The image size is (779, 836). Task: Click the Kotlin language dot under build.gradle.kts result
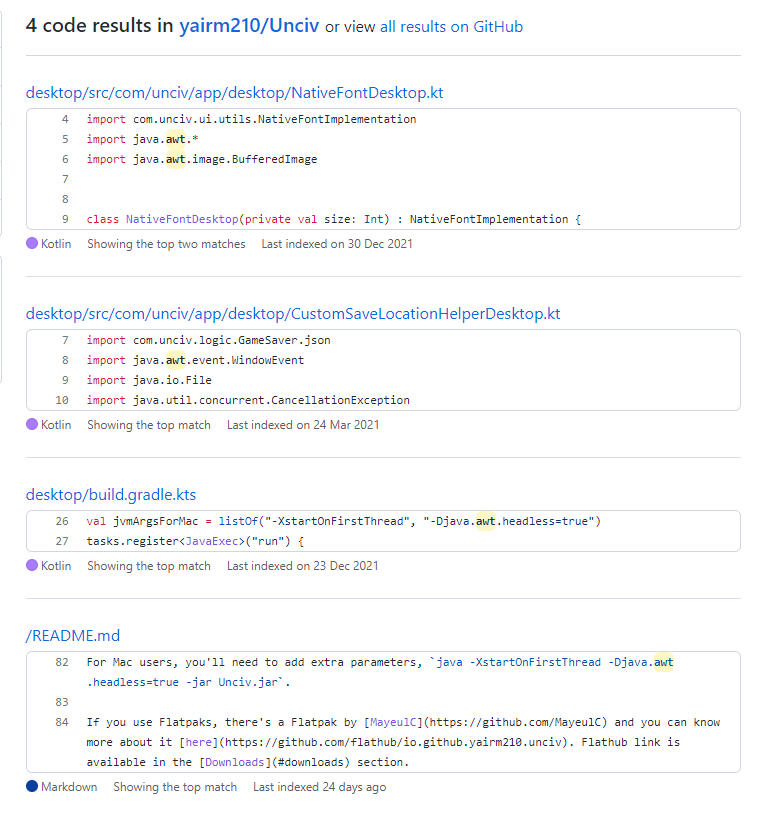[x=30, y=565]
